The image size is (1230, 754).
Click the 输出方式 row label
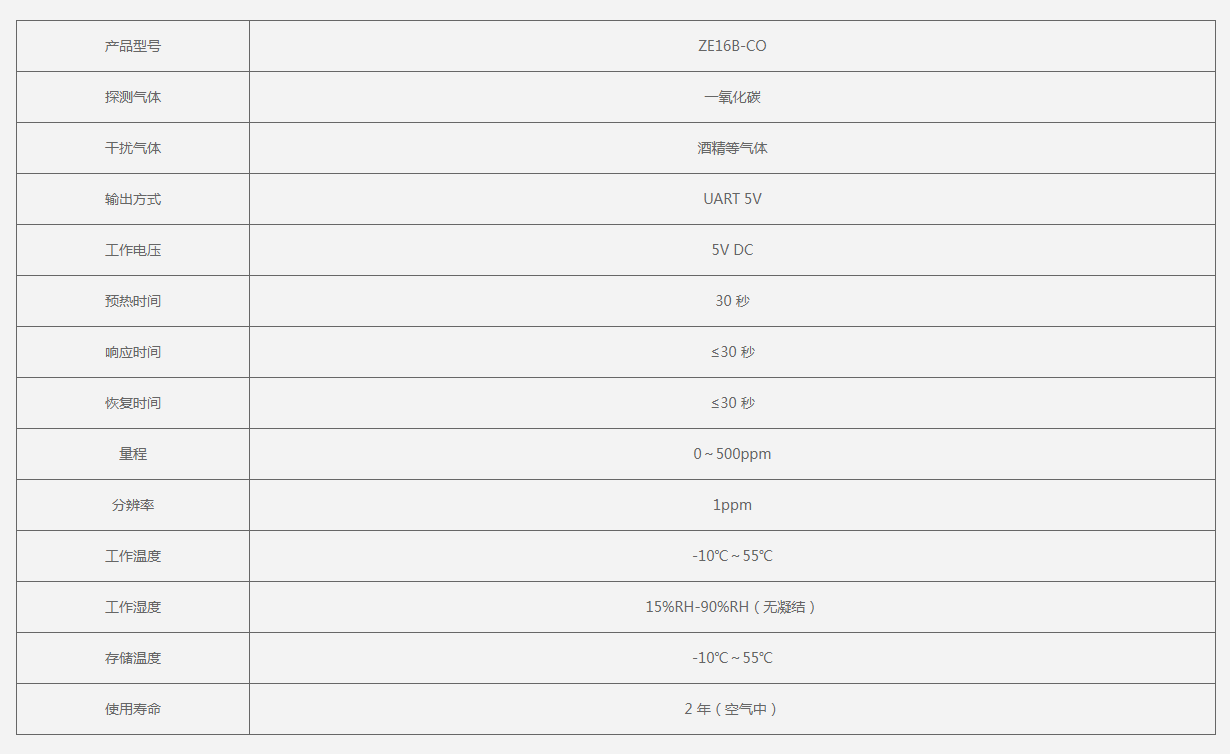133,200
